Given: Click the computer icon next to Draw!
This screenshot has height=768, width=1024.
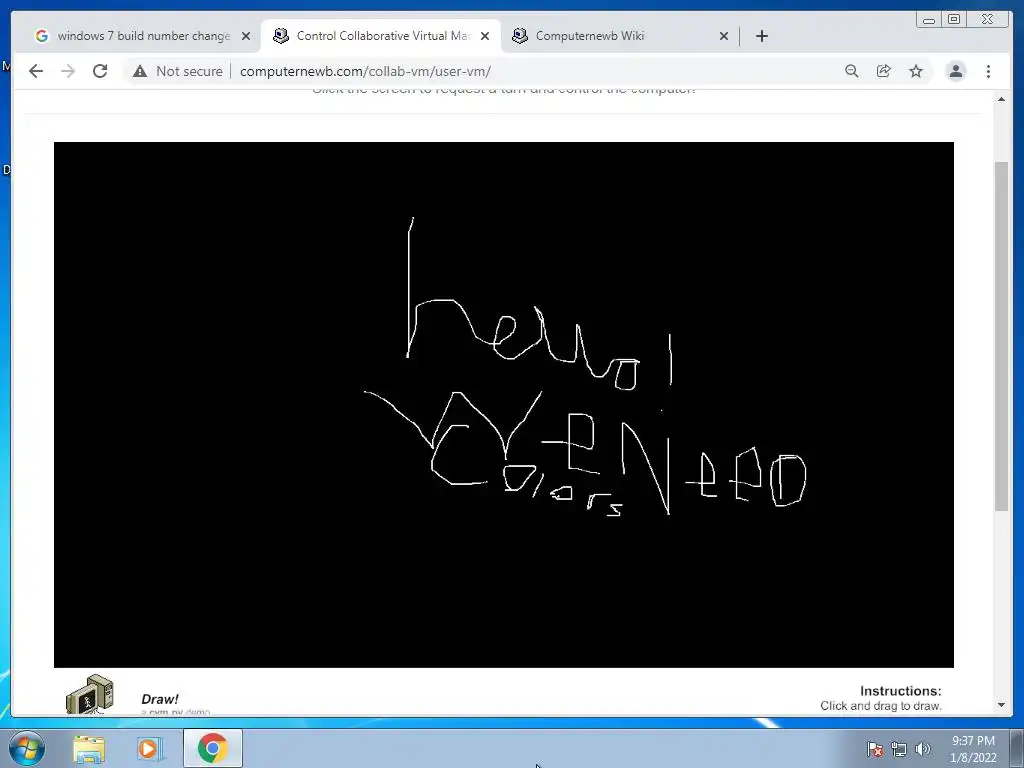Looking at the screenshot, I should tap(89, 695).
